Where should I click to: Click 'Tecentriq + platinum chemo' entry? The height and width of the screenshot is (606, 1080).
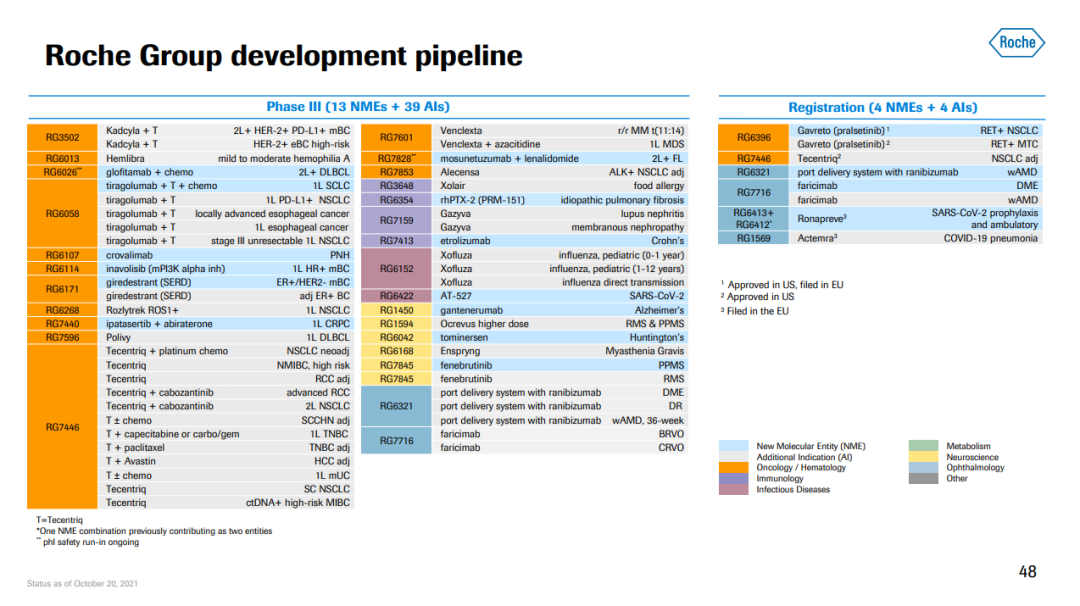point(167,351)
